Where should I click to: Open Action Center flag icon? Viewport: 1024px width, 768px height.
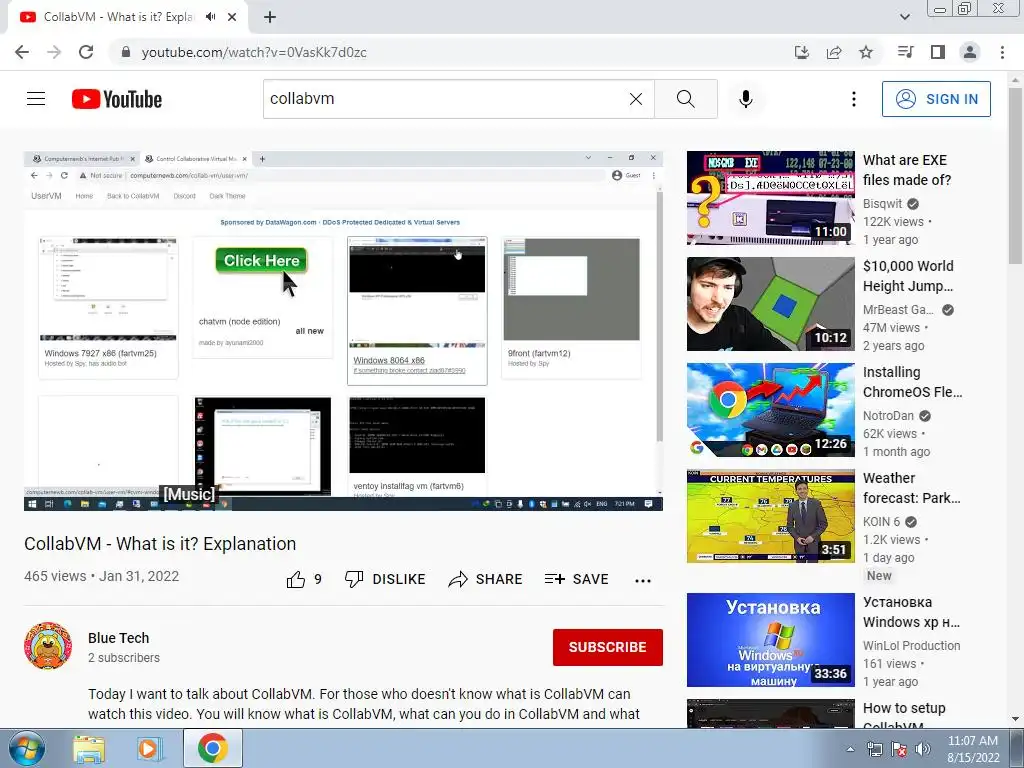point(899,749)
